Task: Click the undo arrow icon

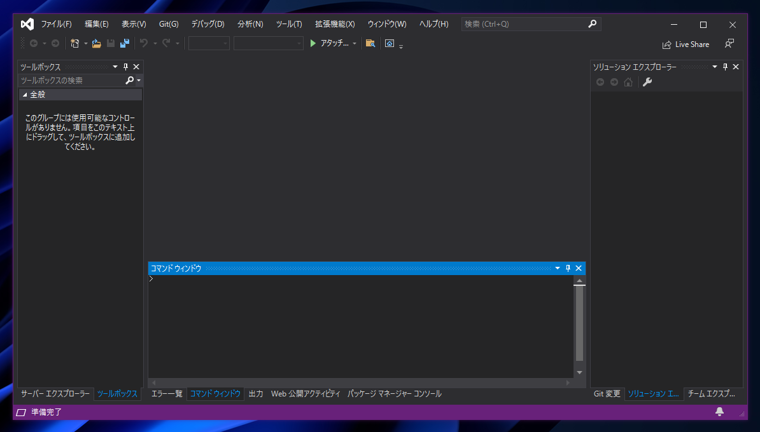Action: tap(144, 44)
